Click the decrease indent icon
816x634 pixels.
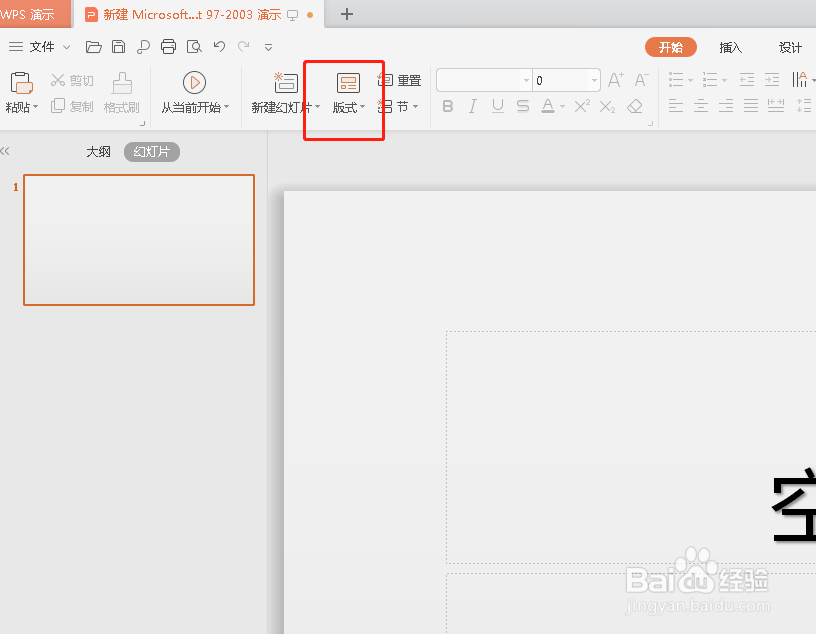coord(747,80)
